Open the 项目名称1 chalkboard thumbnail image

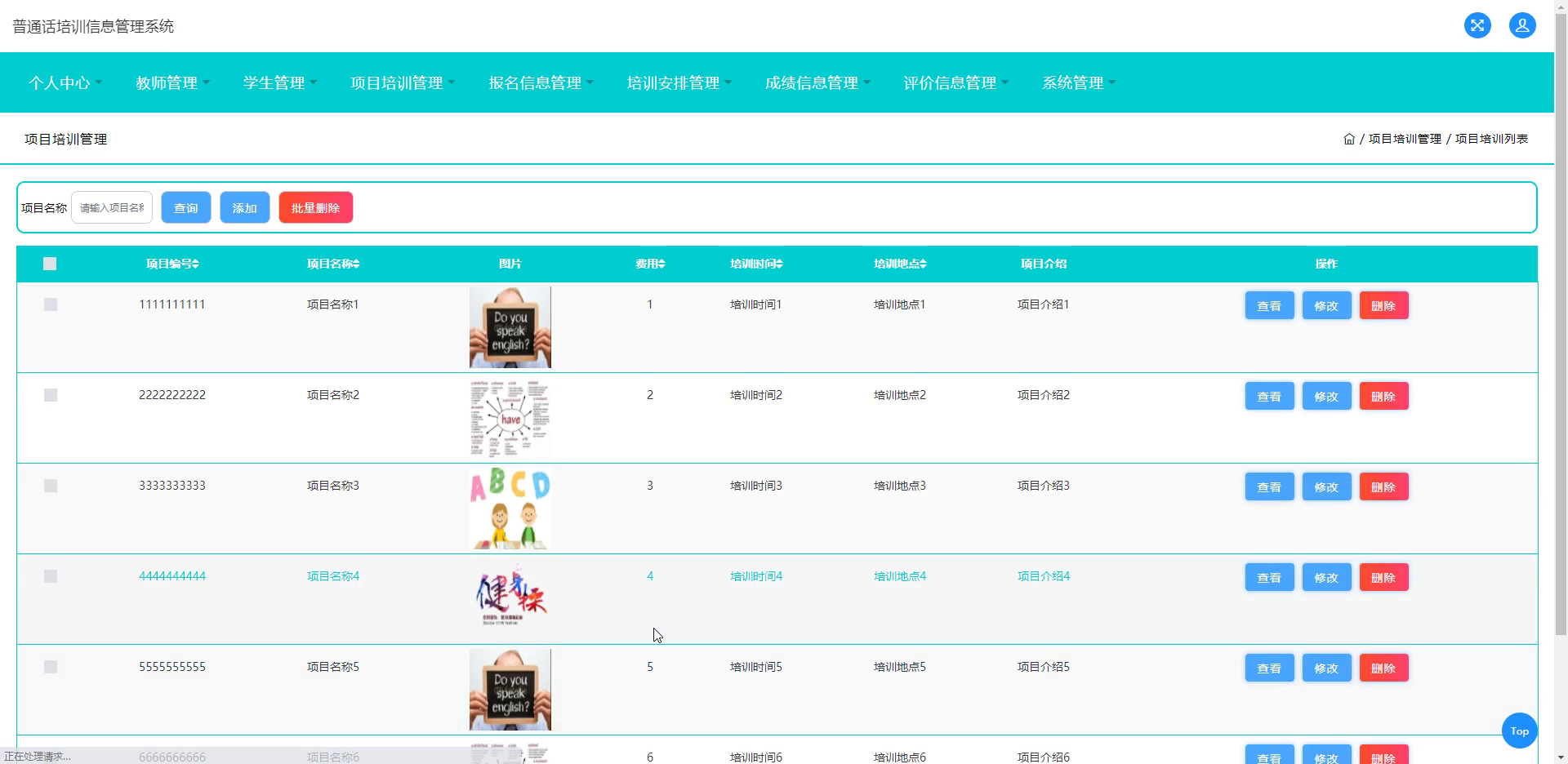click(510, 327)
